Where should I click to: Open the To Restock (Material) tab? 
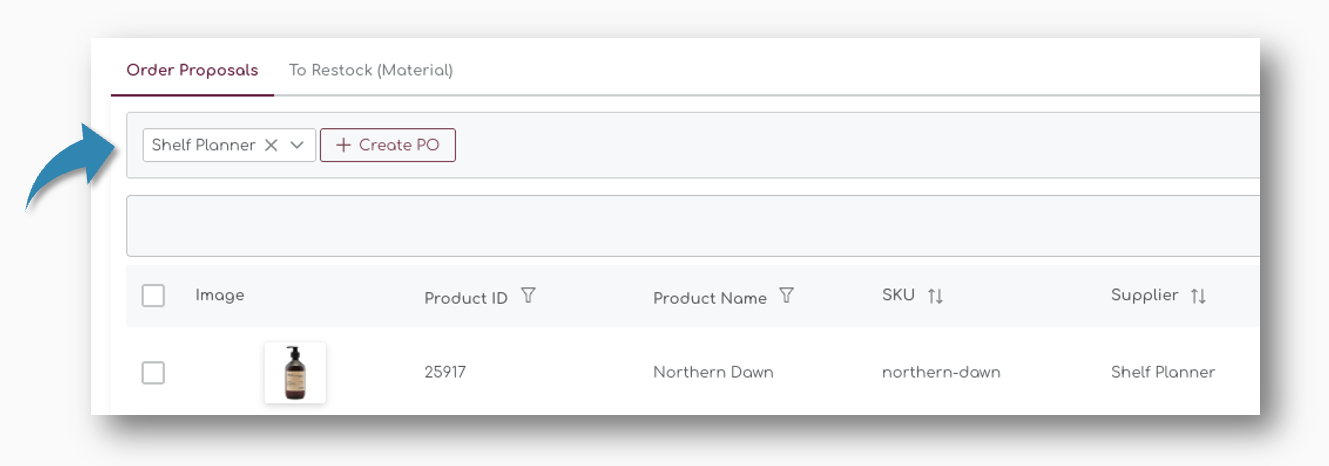(x=371, y=71)
